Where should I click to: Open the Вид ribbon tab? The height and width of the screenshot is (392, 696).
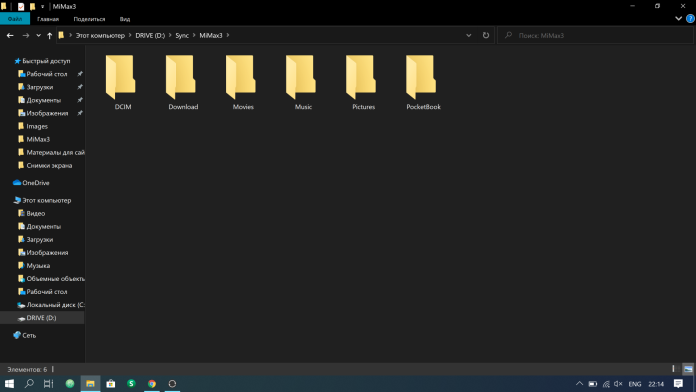click(x=125, y=19)
